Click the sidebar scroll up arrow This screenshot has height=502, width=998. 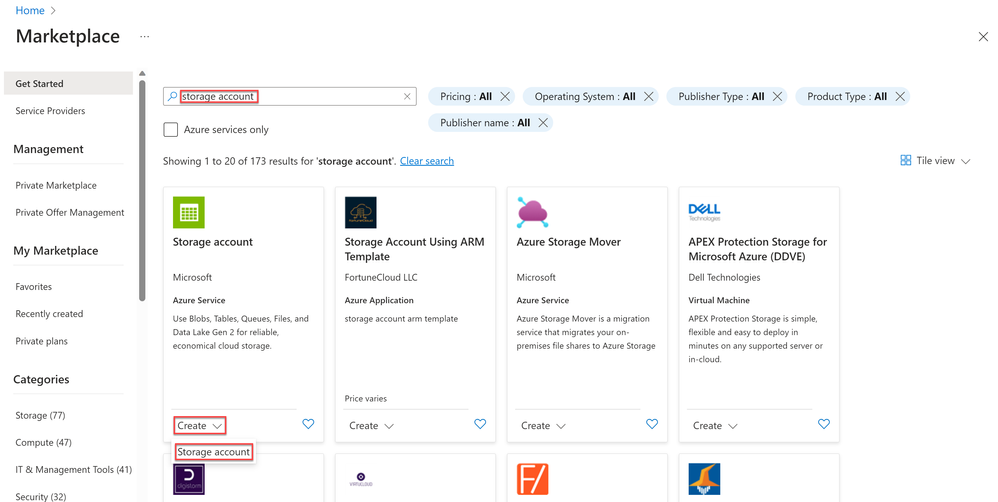(142, 73)
